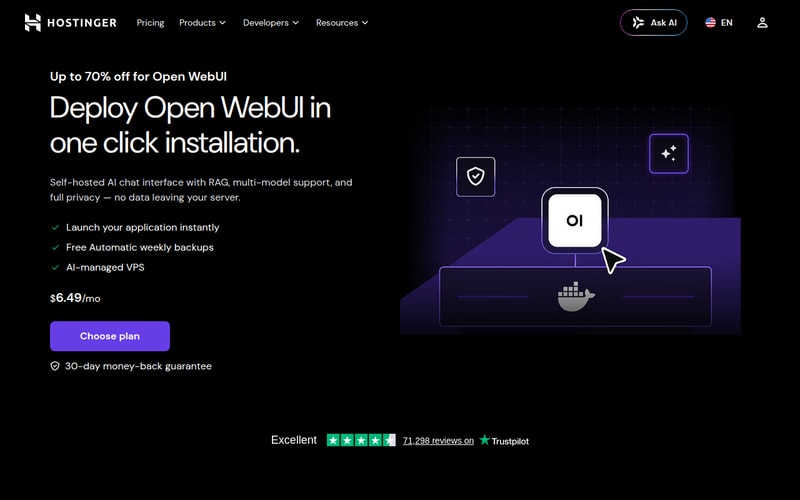The height and width of the screenshot is (500, 800).
Task: Click the $6.49/mo price text
Action: (x=75, y=298)
